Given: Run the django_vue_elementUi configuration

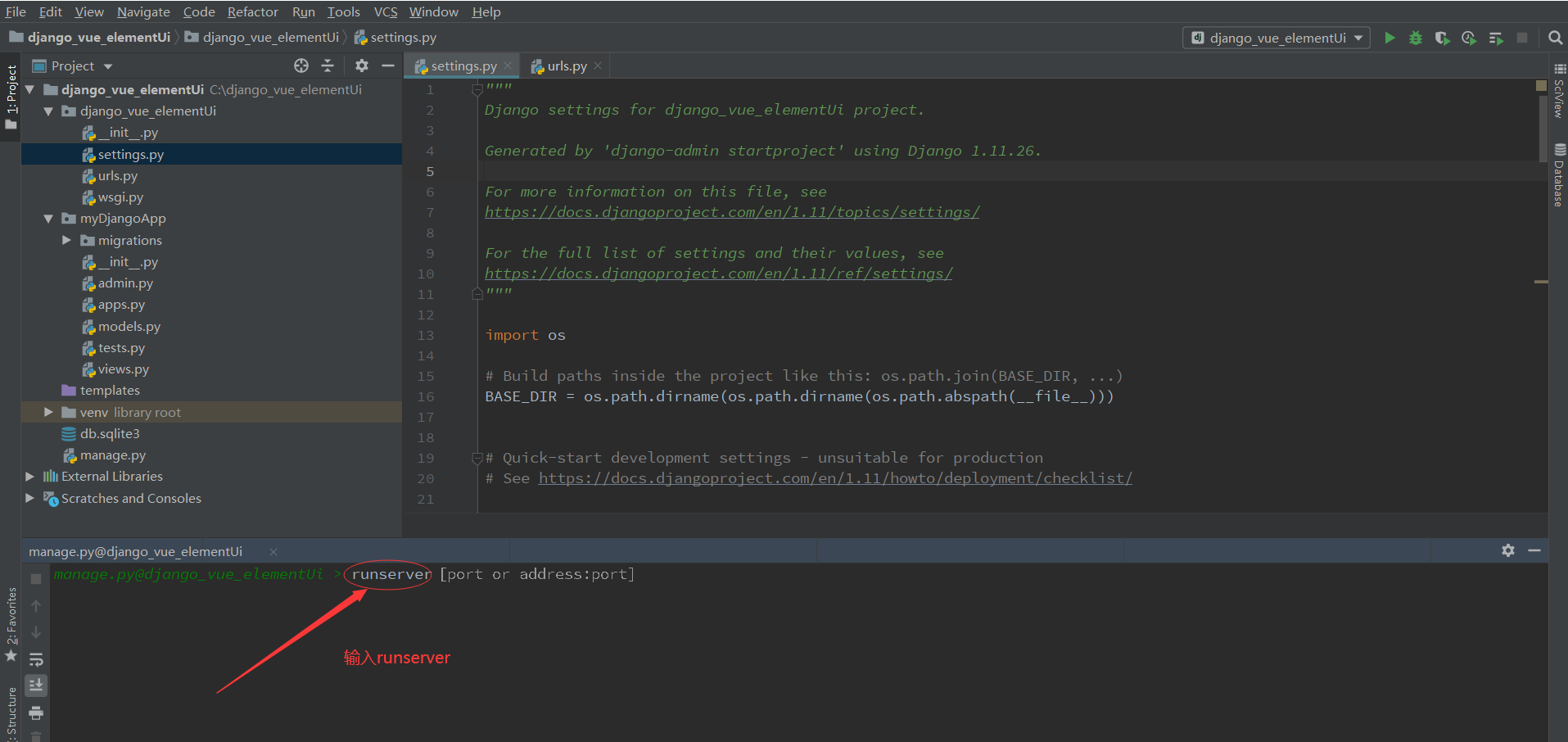Looking at the screenshot, I should point(1390,38).
